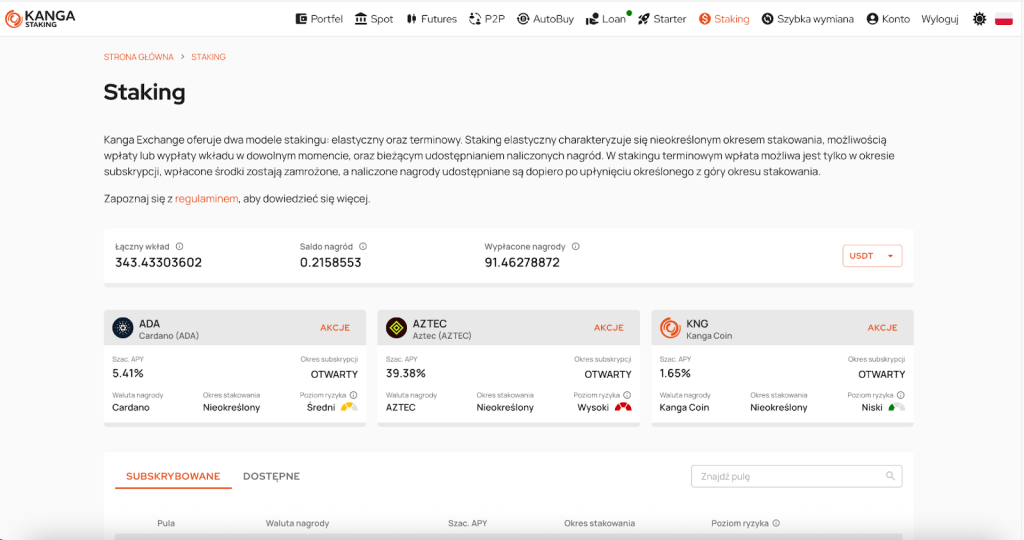Viewport: 1024px width, 540px height.
Task: Open the Portfel menu item
Action: pyautogui.click(x=319, y=19)
